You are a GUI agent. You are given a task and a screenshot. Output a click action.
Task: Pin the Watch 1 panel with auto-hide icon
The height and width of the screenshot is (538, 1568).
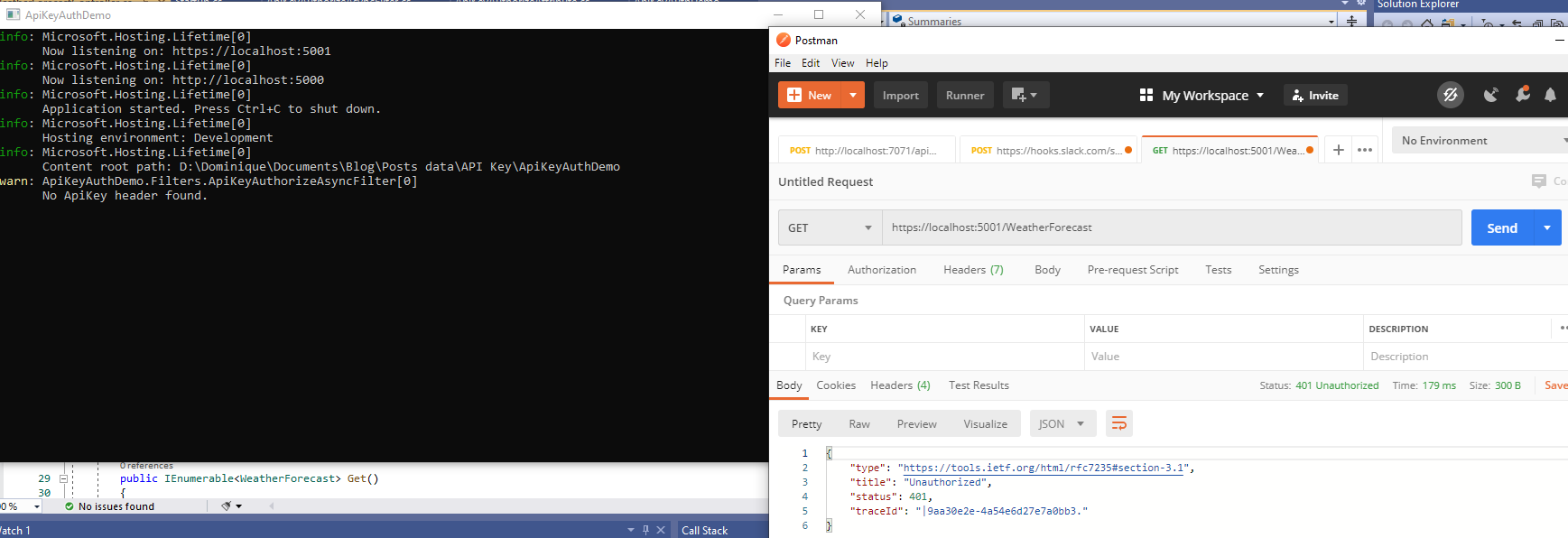(x=645, y=530)
